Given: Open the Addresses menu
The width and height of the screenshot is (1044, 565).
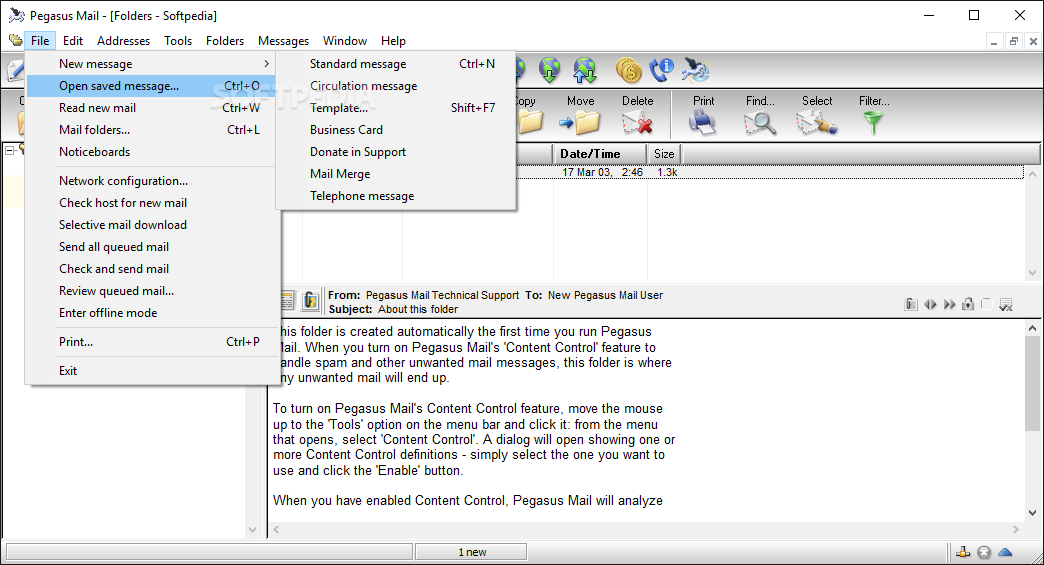Looking at the screenshot, I should [x=123, y=41].
